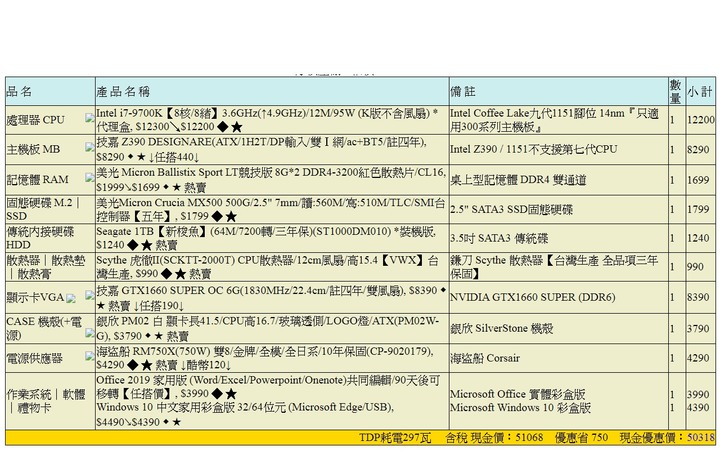Click the HDD subtotal 1240
This screenshot has width=720, height=455.
pos(698,238)
